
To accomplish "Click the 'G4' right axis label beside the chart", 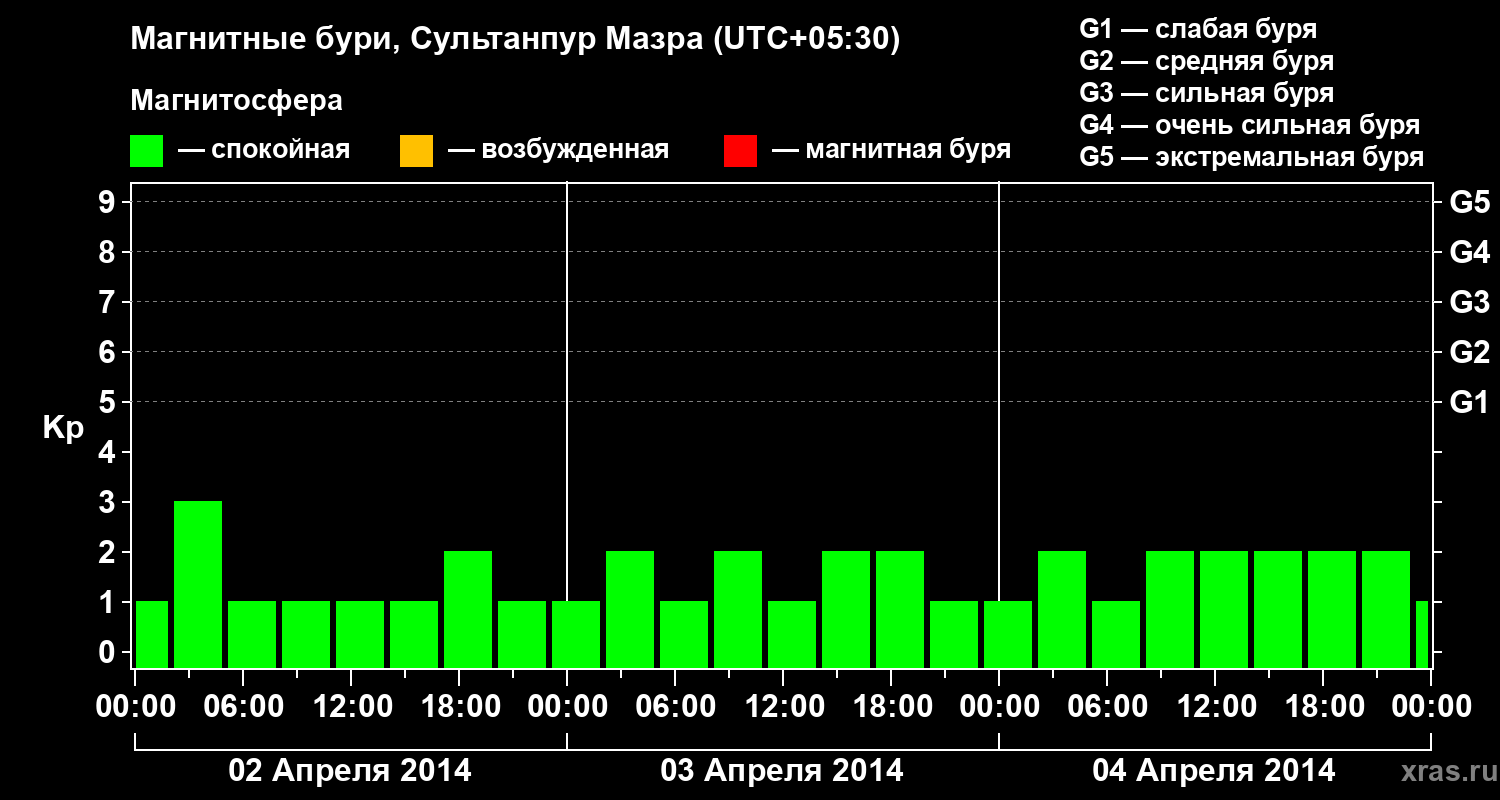I will pyautogui.click(x=1470, y=253).
